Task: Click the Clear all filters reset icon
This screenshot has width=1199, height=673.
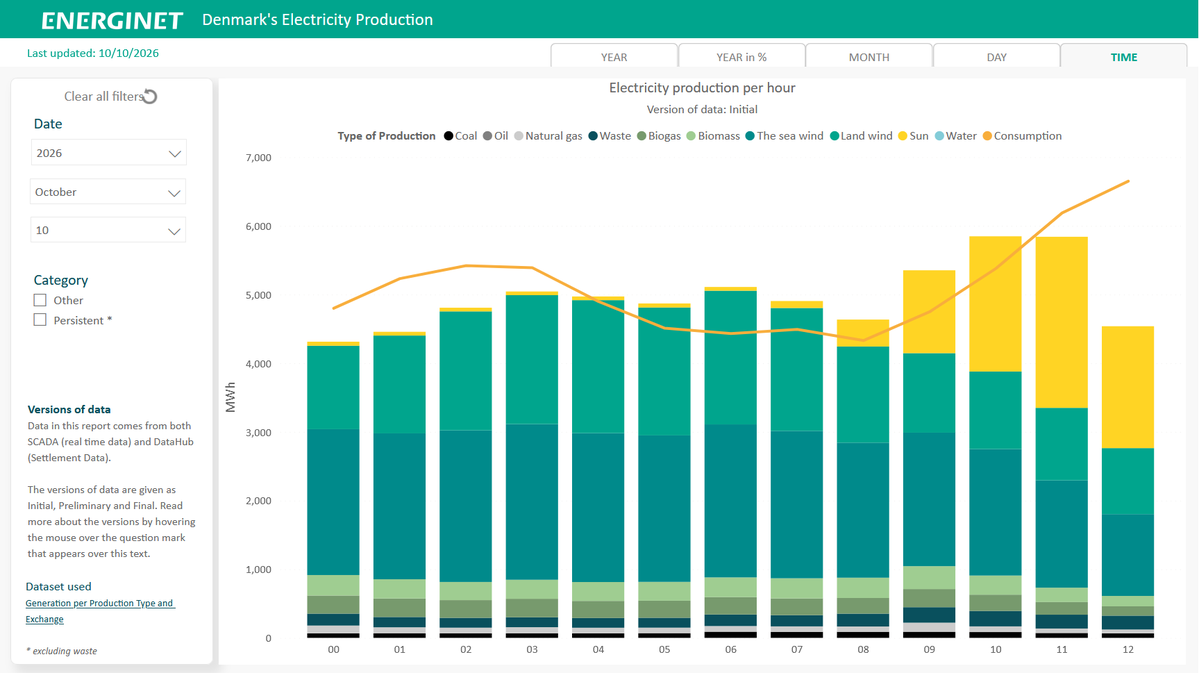Action: pos(151,96)
